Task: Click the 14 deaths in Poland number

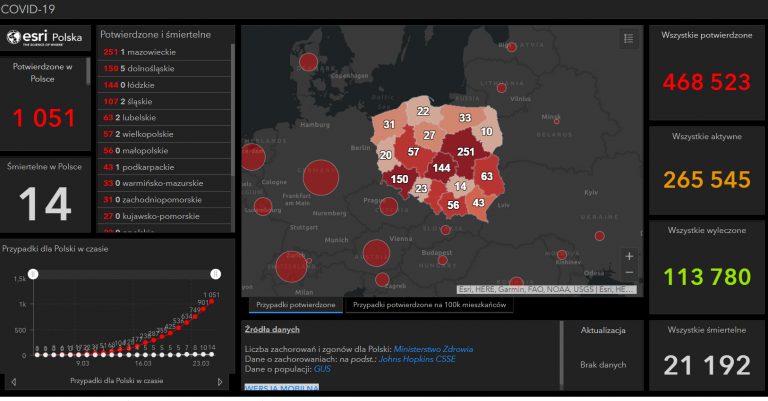Action: (x=45, y=204)
